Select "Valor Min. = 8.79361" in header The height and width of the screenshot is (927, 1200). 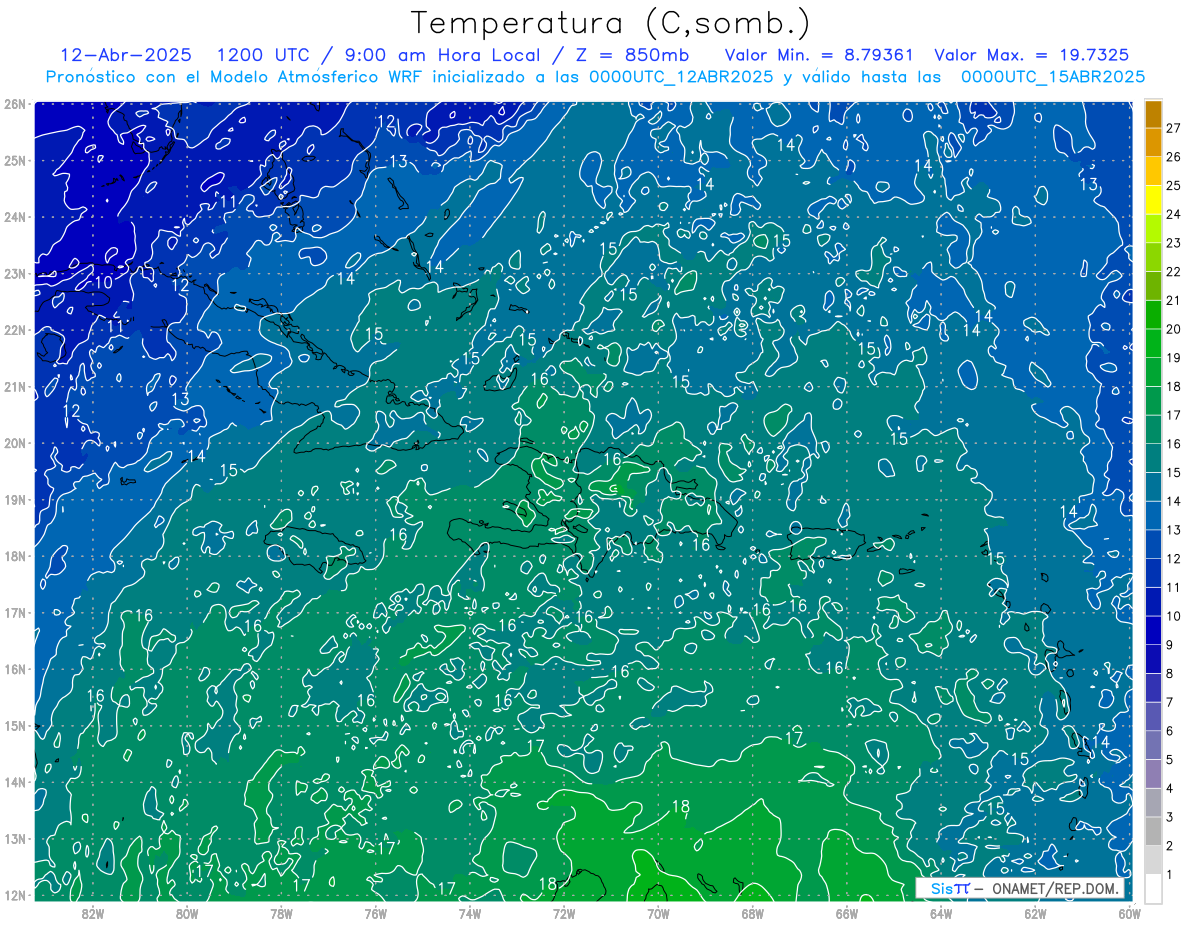[x=819, y=55]
